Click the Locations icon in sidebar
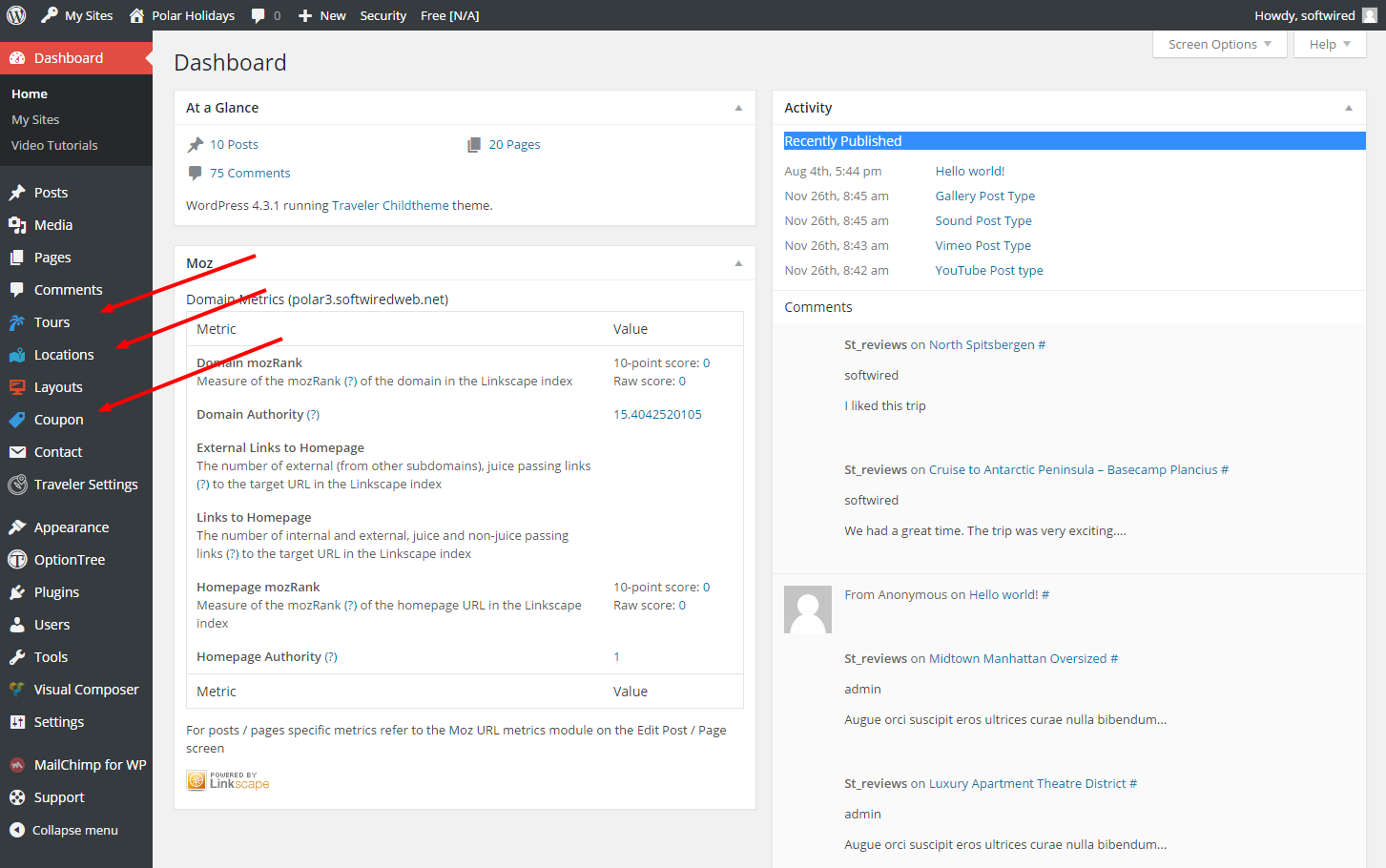The image size is (1386, 868). [x=17, y=355]
